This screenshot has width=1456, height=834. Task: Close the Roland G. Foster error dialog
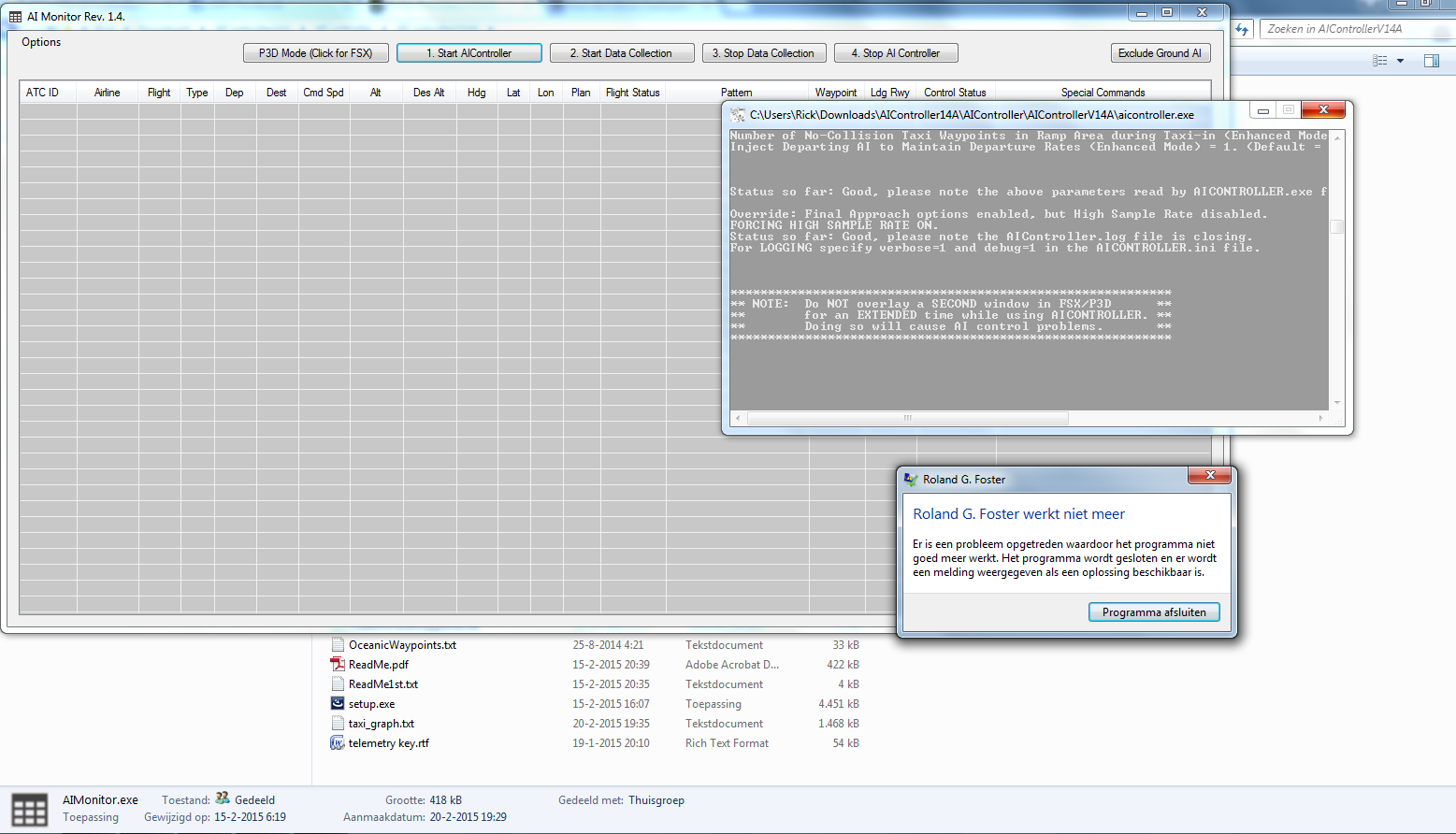(1210, 475)
